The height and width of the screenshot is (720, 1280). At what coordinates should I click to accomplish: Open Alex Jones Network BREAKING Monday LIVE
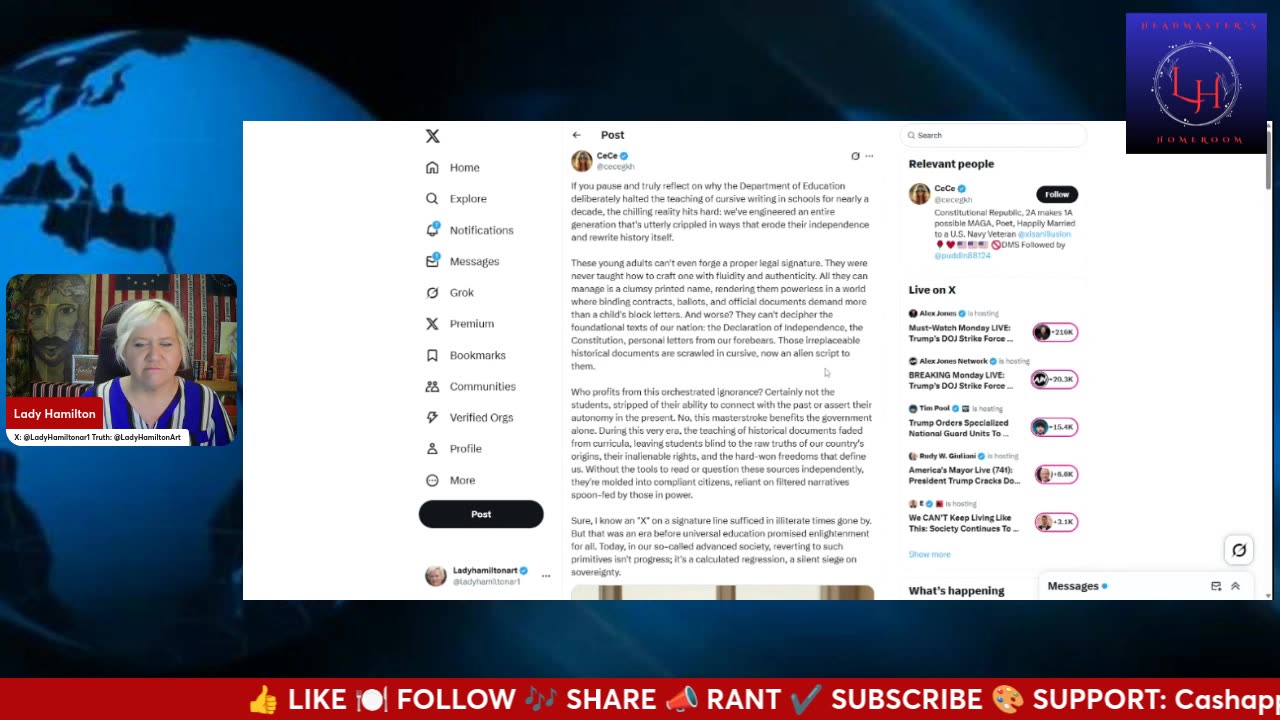click(x=961, y=380)
